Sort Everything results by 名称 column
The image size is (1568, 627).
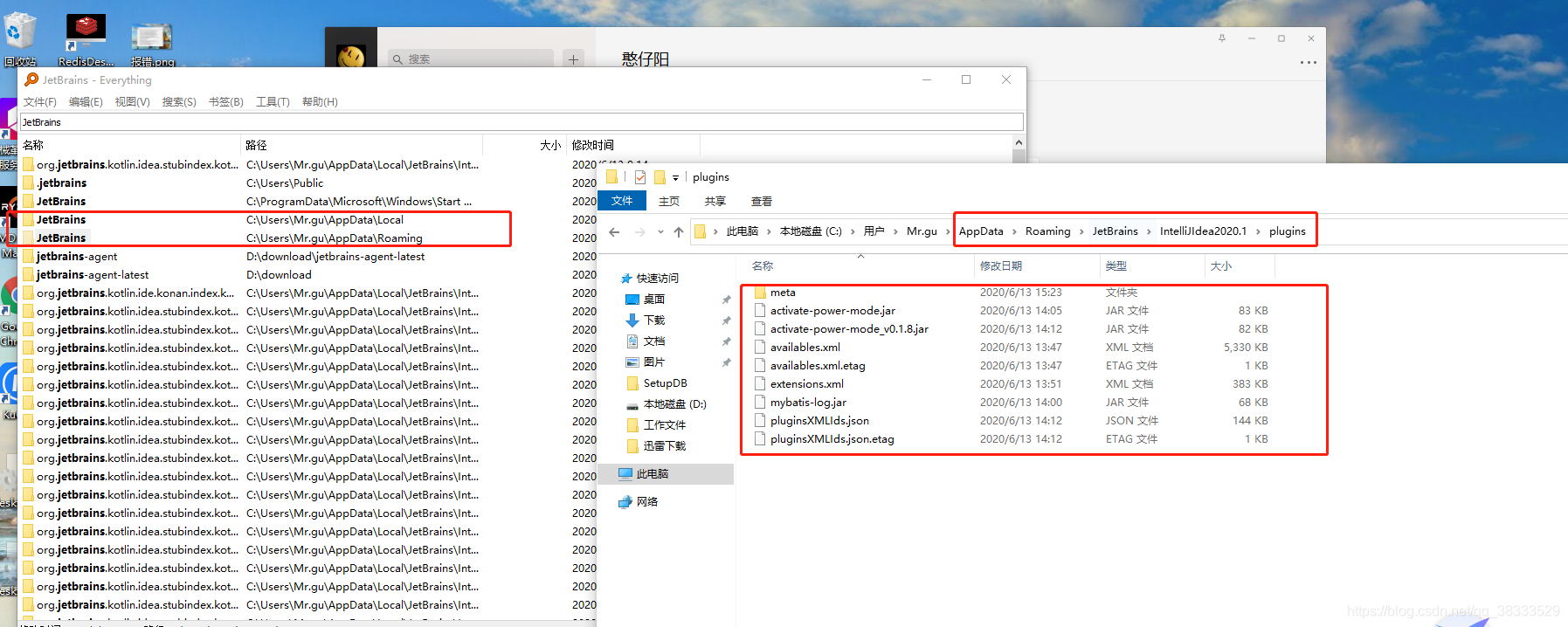tap(129, 145)
